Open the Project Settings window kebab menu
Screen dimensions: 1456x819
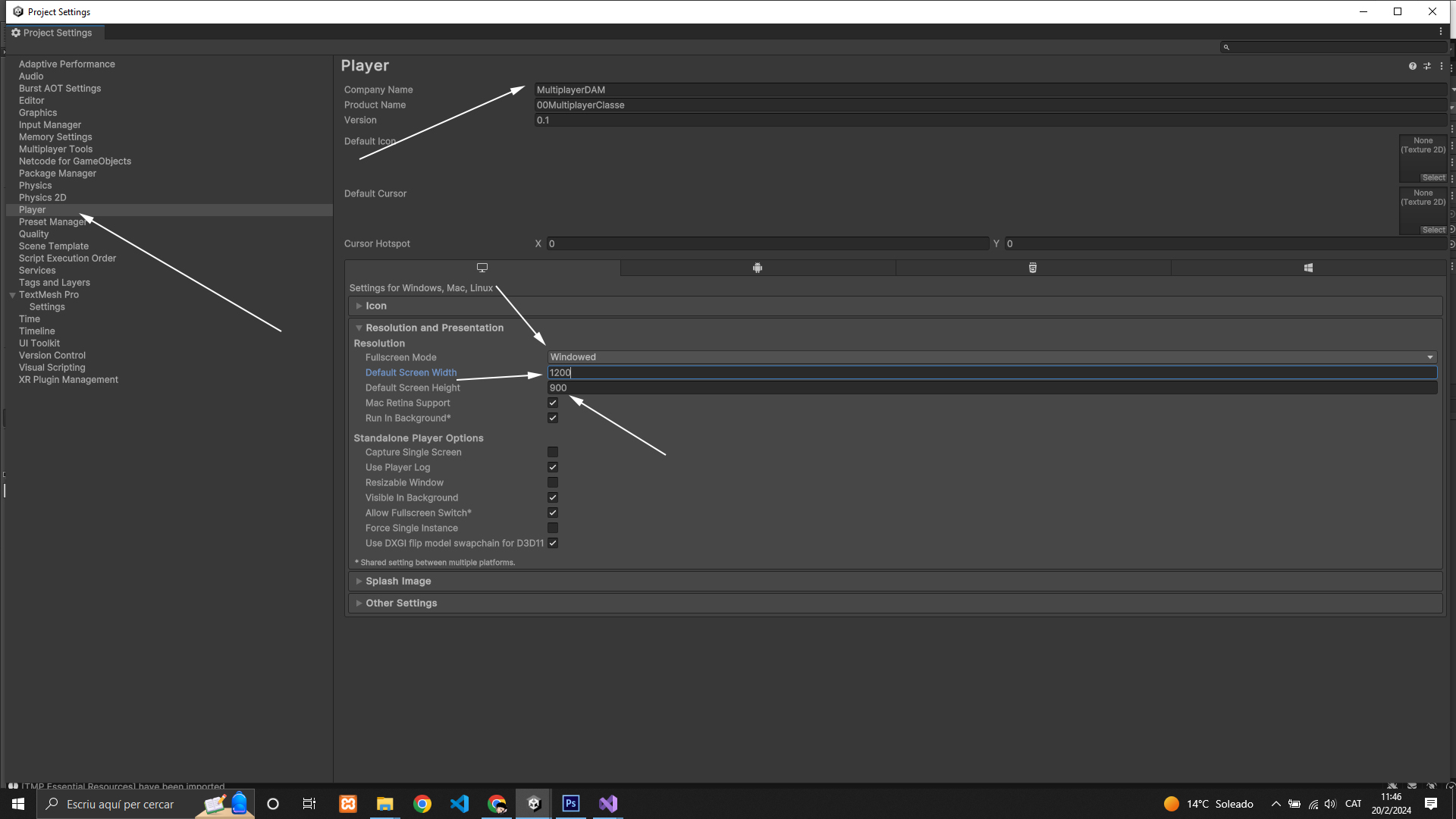point(1440,32)
